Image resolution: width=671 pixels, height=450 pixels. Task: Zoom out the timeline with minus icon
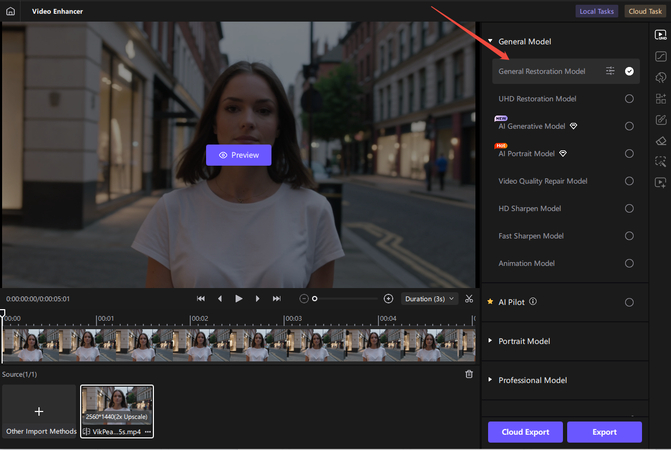(303, 299)
